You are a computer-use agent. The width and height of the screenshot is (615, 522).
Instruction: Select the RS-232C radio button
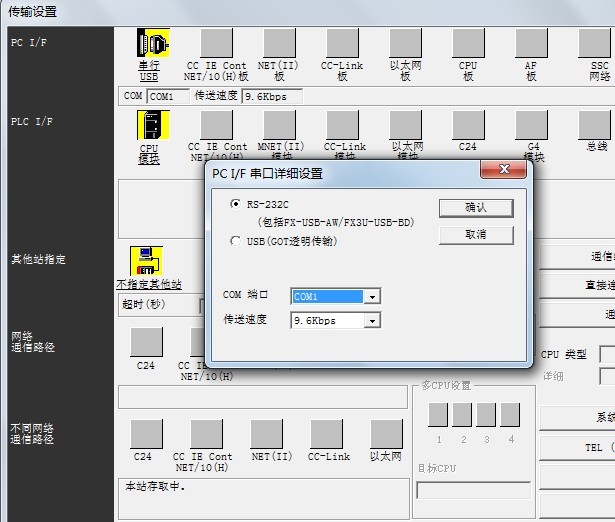tap(235, 204)
